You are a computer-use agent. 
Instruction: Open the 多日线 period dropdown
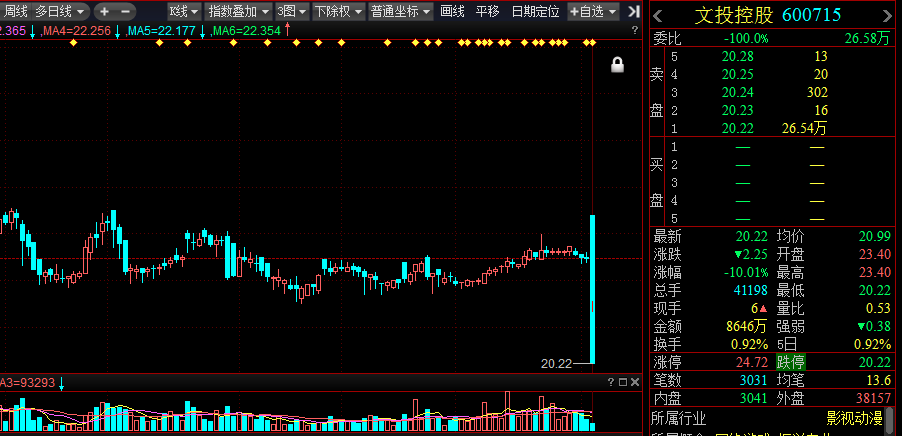tap(60, 11)
